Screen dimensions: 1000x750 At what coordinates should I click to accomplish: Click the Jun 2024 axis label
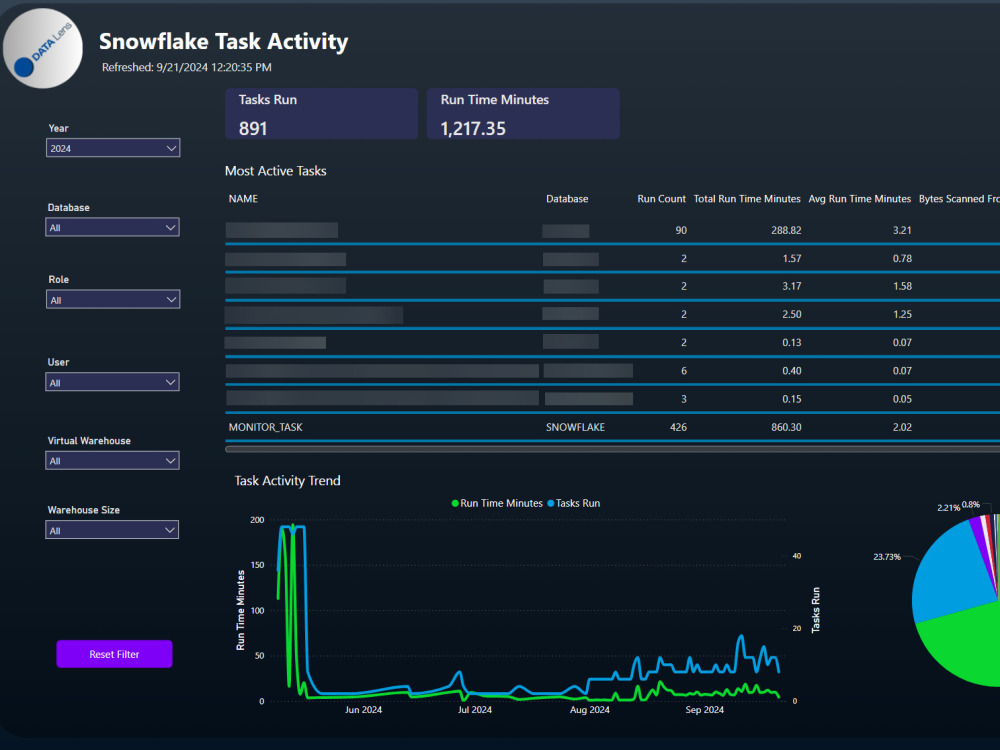point(364,710)
